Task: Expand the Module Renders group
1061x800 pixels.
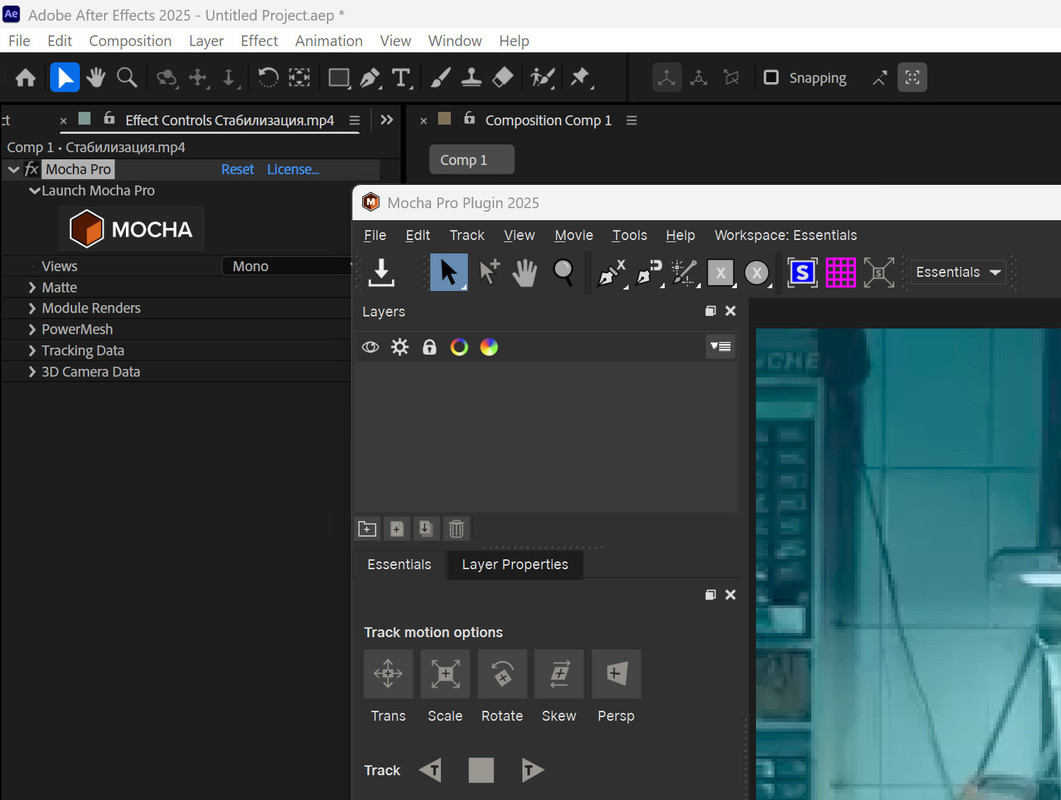Action: pos(32,309)
